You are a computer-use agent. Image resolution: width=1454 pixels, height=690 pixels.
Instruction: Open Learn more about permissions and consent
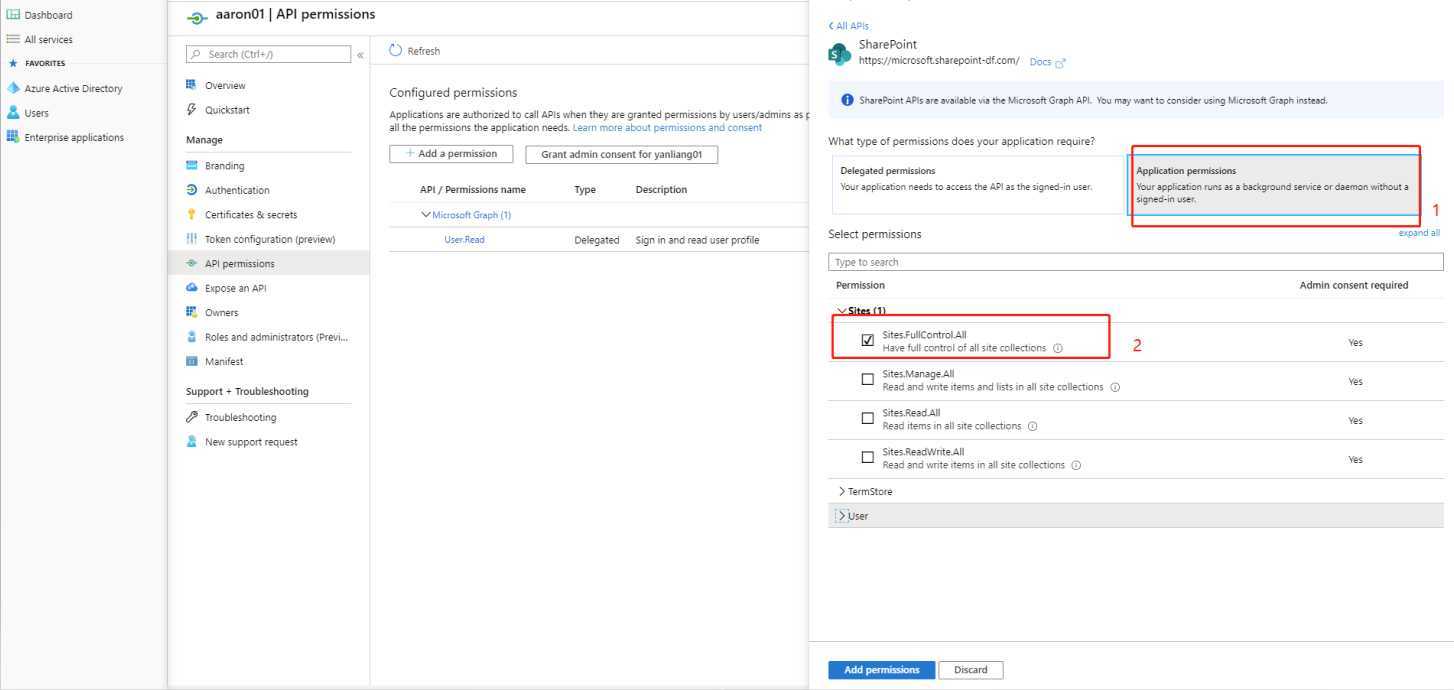pyautogui.click(x=667, y=128)
